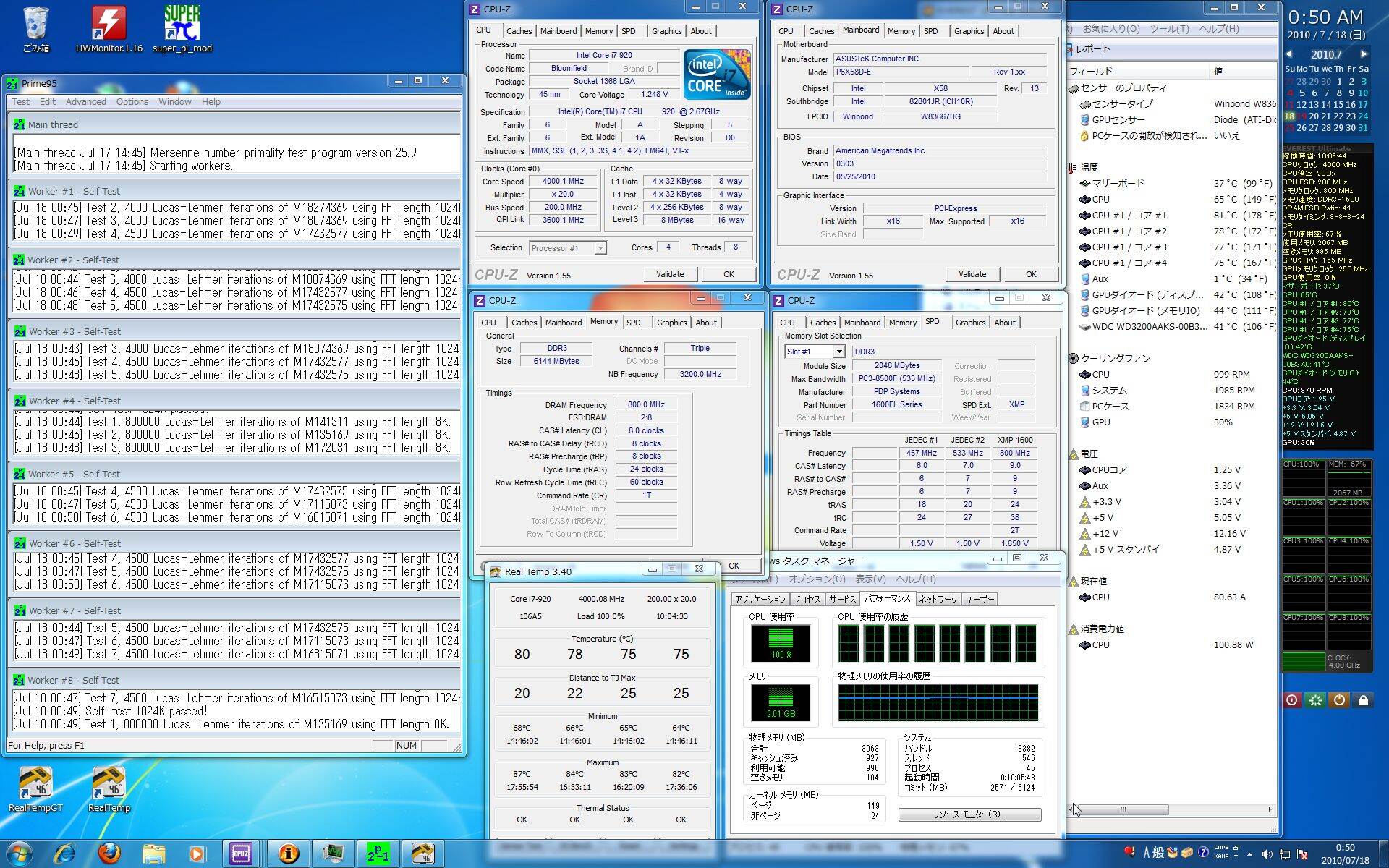This screenshot has width=1389, height=868.
Task: Open Slot #1 memory slot dropdown
Action: [x=838, y=352]
